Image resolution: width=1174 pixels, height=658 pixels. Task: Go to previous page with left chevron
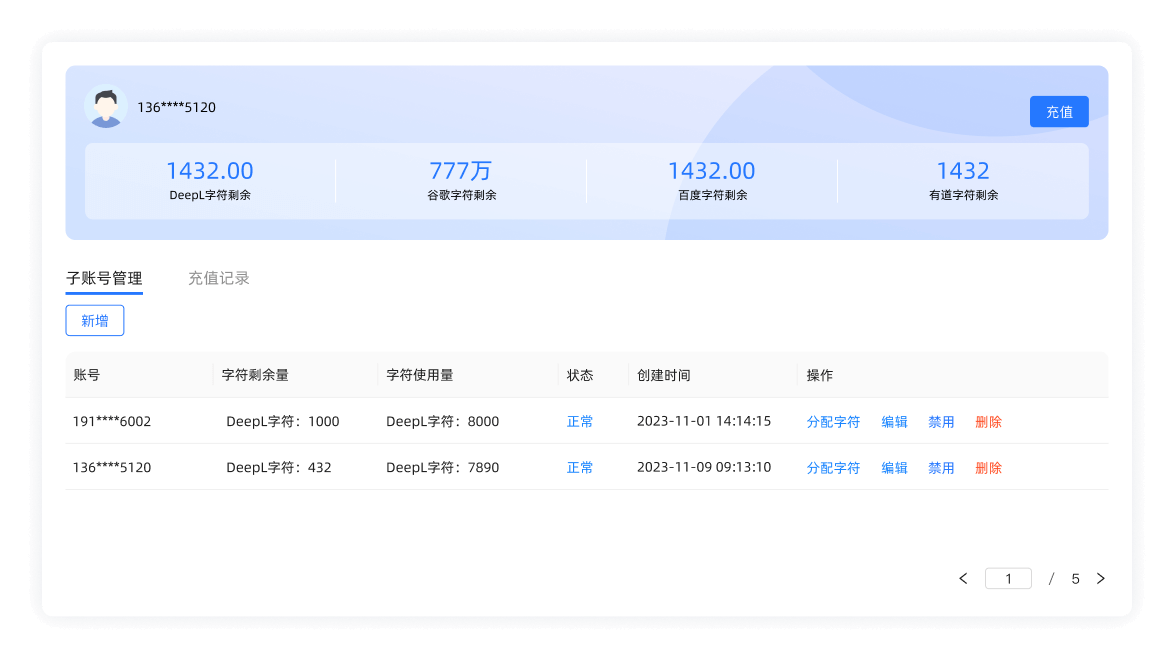[x=962, y=578]
